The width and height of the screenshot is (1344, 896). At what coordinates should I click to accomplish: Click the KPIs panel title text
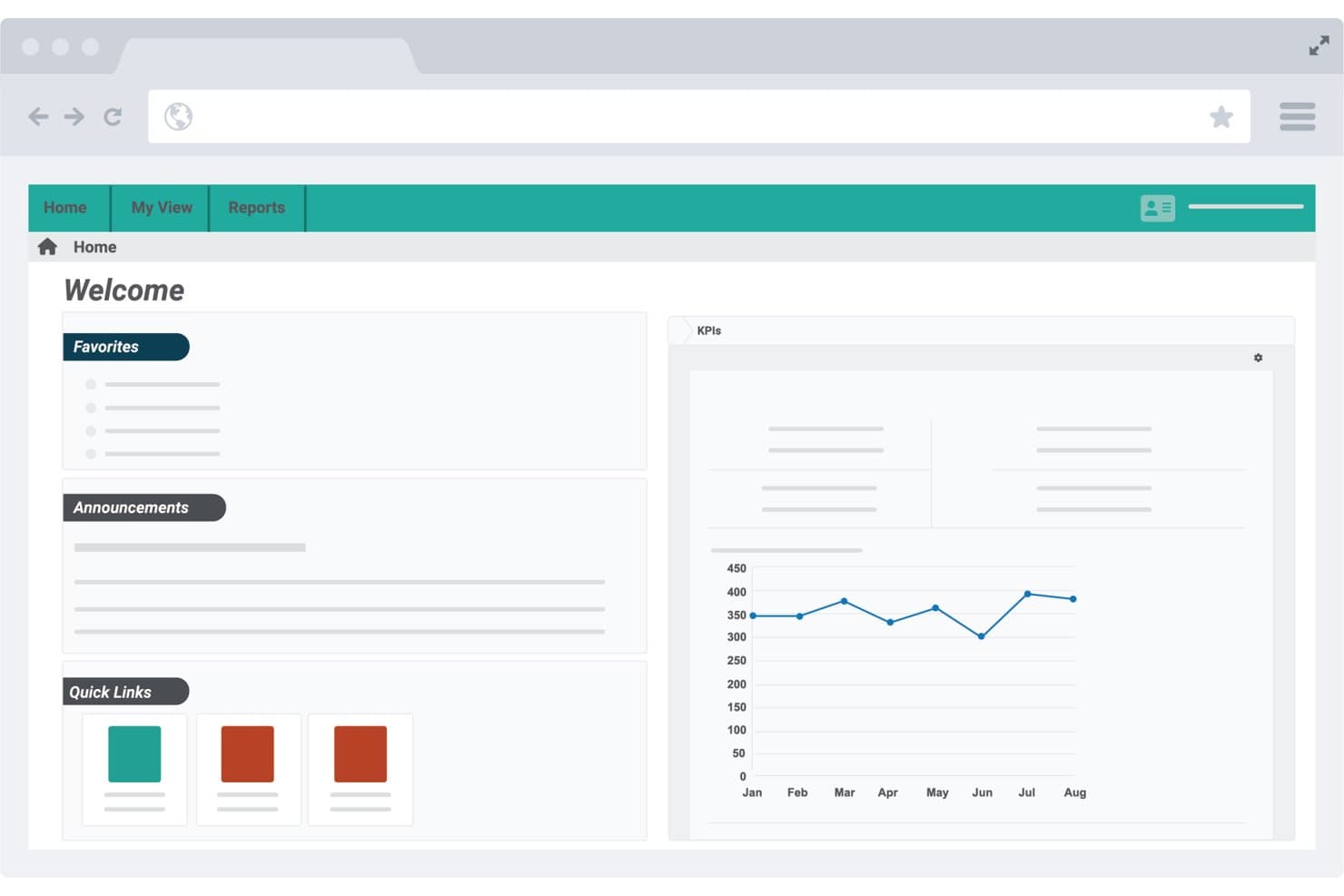click(709, 330)
